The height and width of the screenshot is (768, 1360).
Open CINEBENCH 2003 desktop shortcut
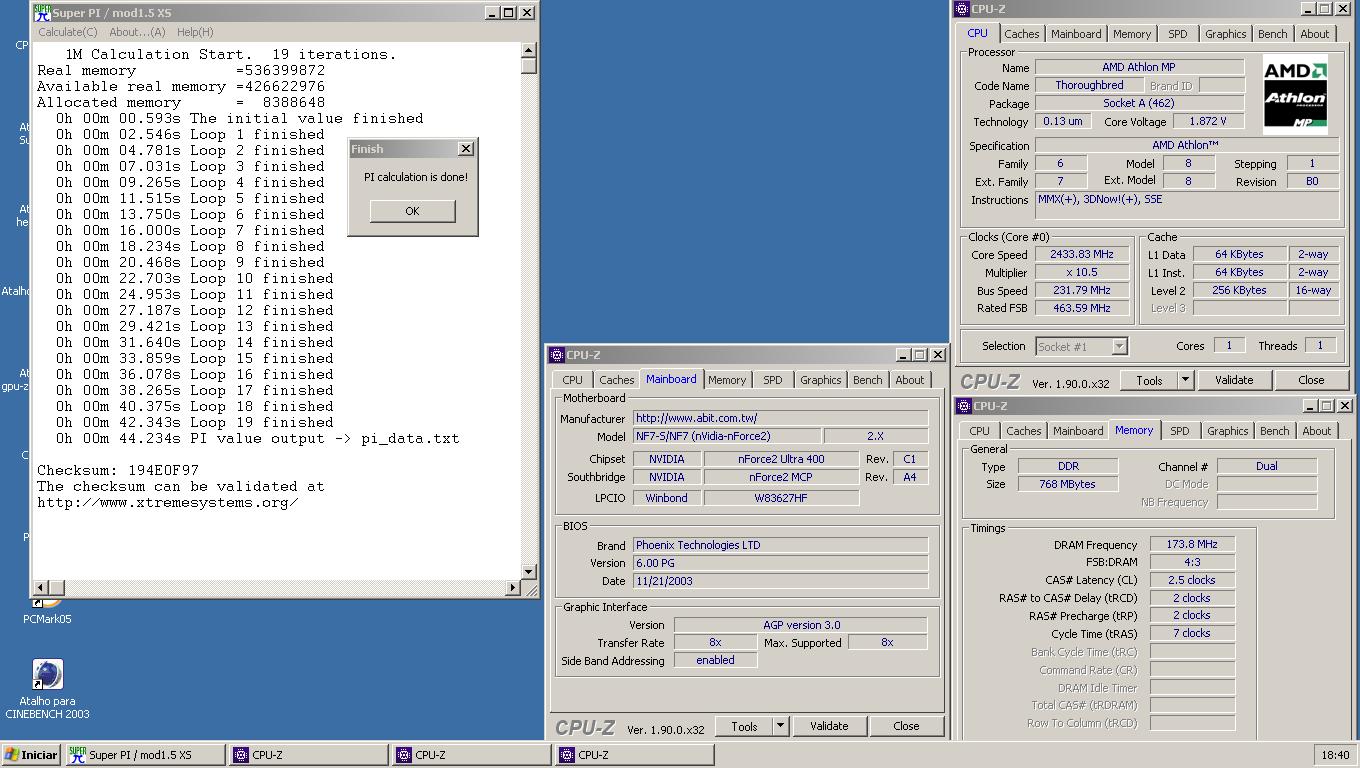pos(47,687)
